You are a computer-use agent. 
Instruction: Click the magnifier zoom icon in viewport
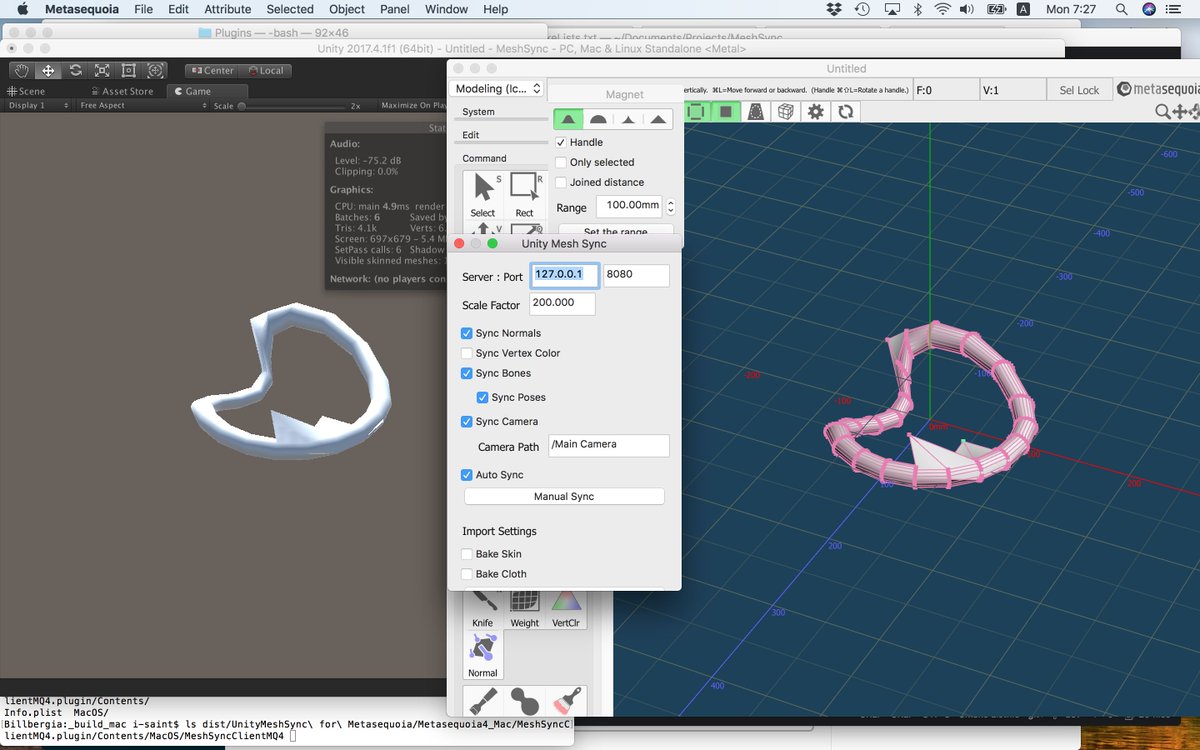coord(1163,112)
